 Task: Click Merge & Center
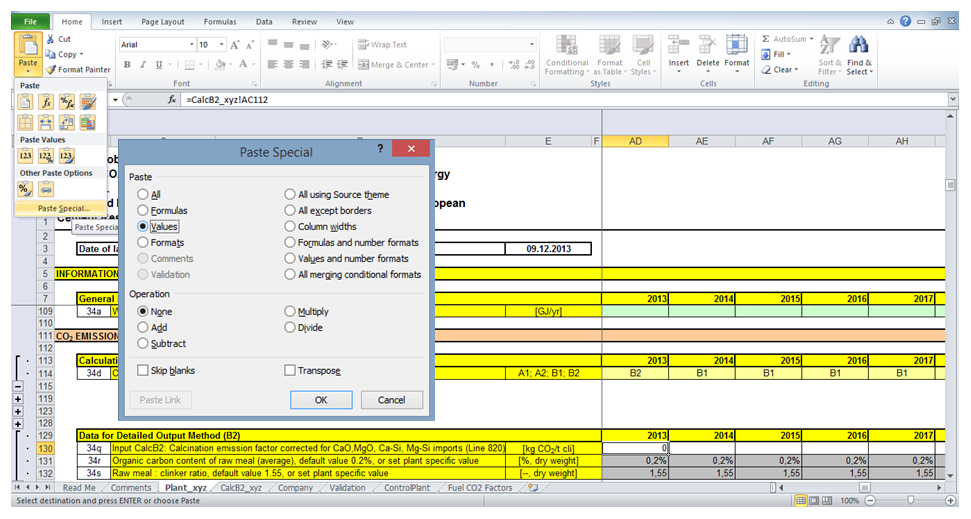pyautogui.click(x=396, y=64)
